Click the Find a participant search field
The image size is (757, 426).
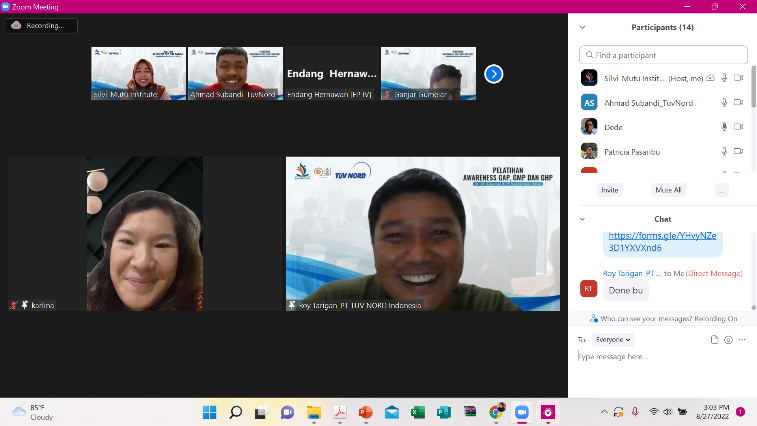coord(664,55)
